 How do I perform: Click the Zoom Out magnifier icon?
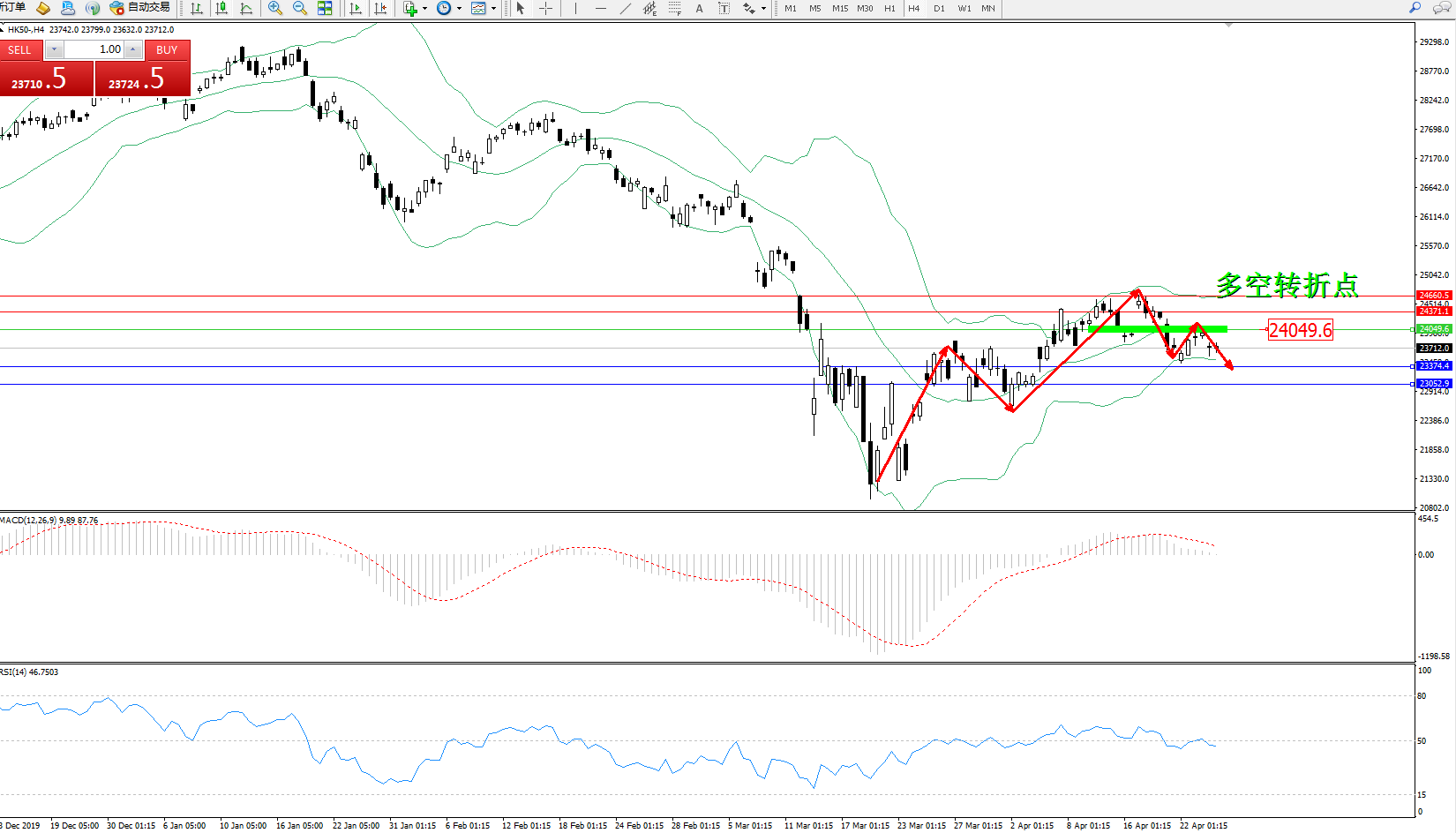coord(300,8)
